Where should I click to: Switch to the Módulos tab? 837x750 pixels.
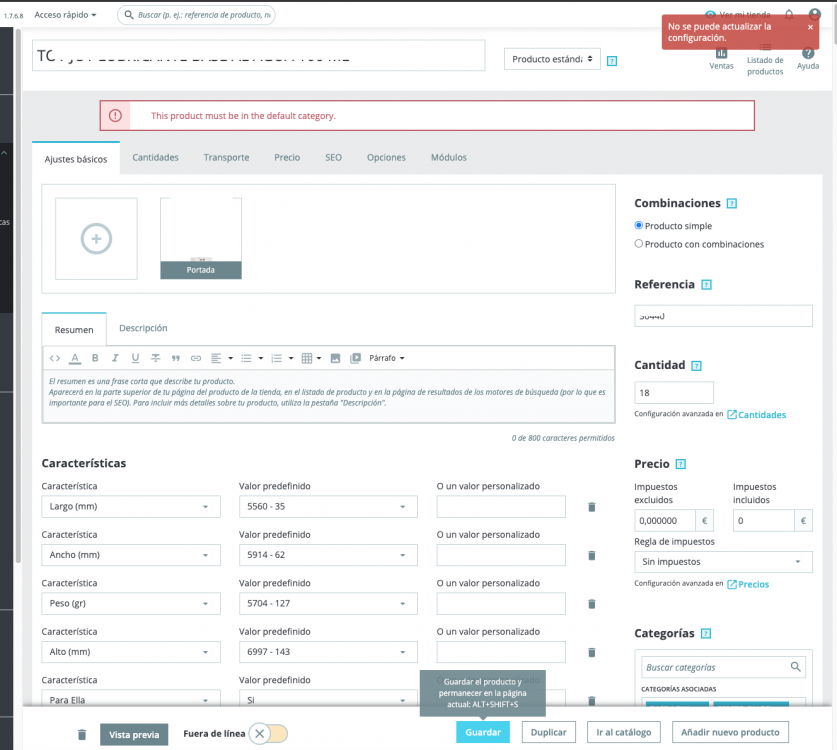point(448,157)
